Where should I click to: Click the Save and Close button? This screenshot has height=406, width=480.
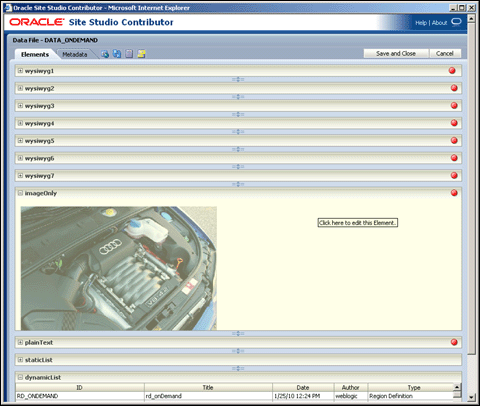click(x=396, y=53)
